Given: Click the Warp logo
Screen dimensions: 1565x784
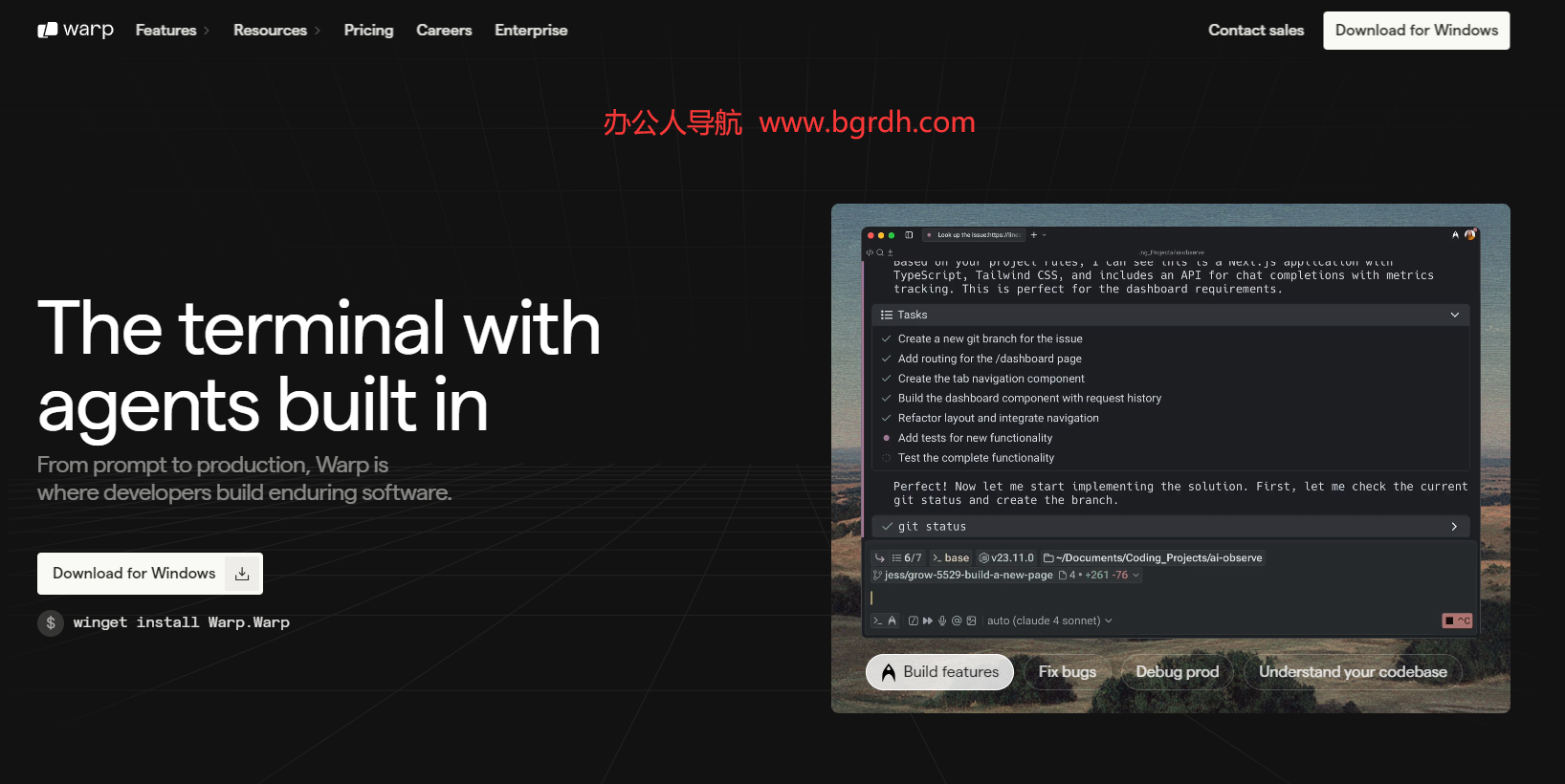Looking at the screenshot, I should (76, 30).
